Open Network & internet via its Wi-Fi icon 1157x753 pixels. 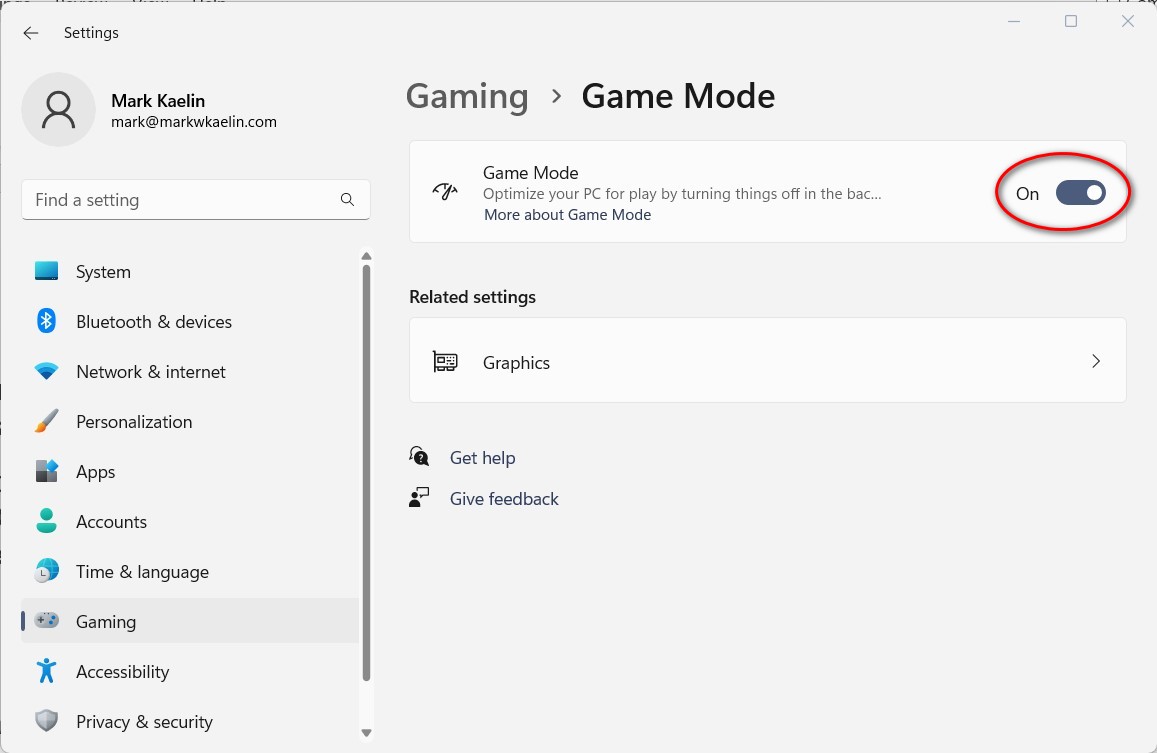pyautogui.click(x=46, y=371)
